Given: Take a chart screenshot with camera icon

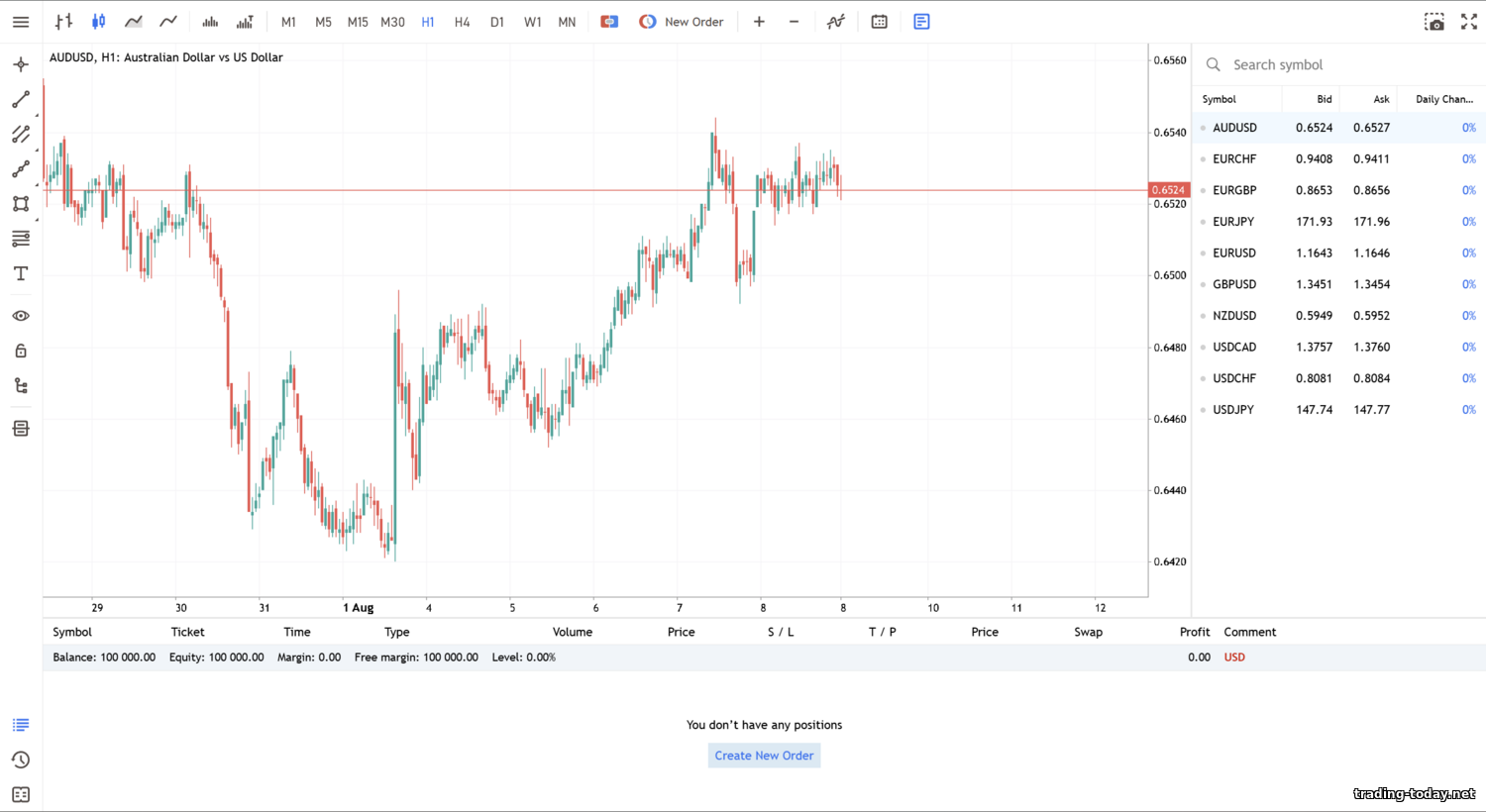Looking at the screenshot, I should [1433, 22].
